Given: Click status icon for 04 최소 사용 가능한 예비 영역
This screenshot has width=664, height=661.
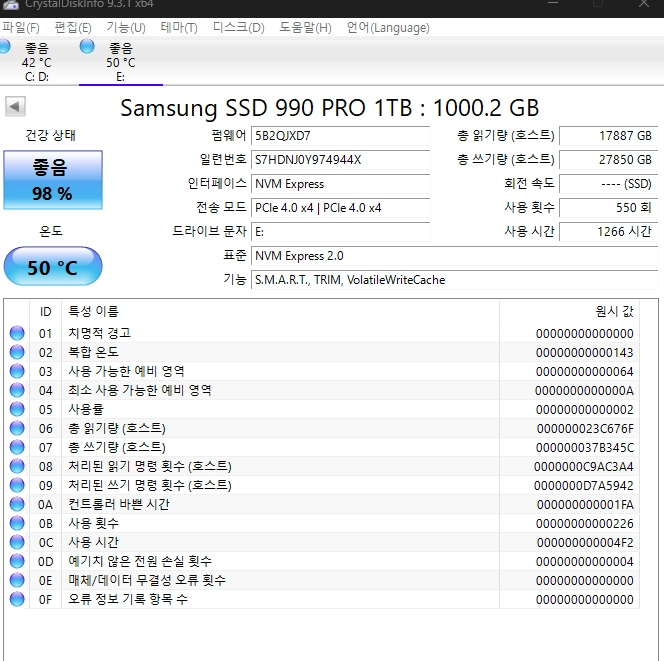Looking at the screenshot, I should coord(17,390).
